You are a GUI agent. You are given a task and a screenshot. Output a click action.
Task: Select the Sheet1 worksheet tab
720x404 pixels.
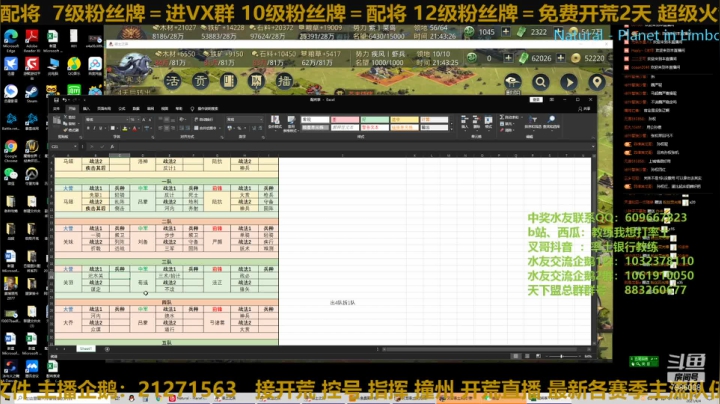click(x=86, y=349)
